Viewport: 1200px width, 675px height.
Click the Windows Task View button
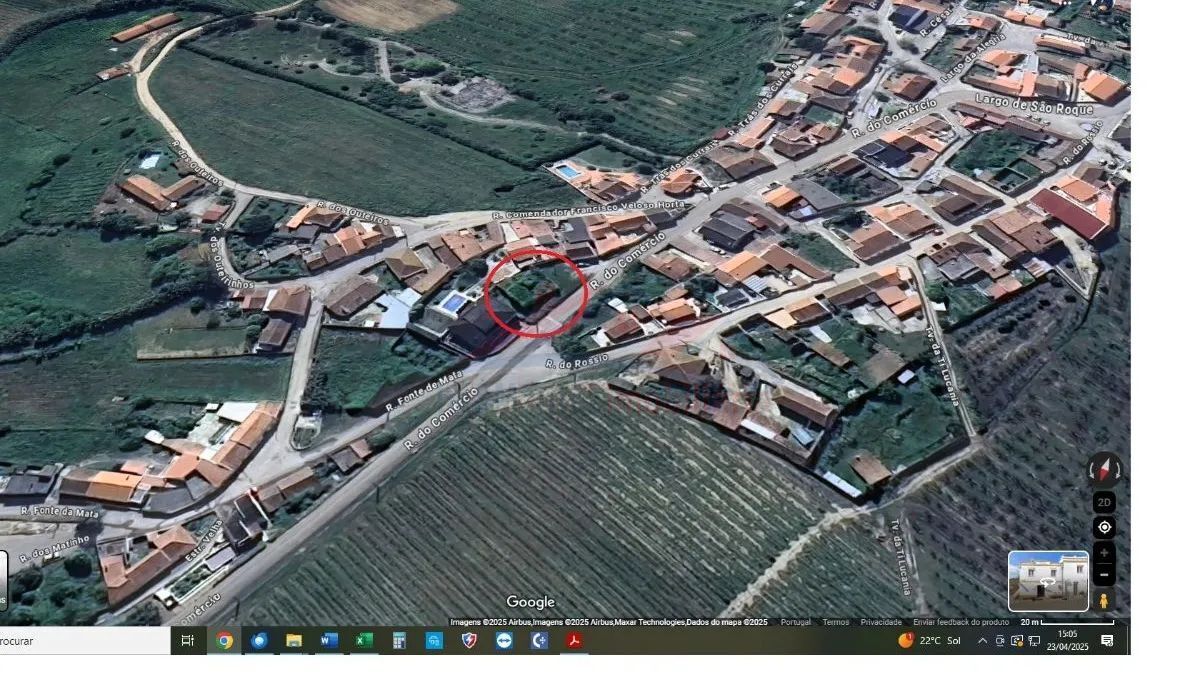(x=187, y=641)
